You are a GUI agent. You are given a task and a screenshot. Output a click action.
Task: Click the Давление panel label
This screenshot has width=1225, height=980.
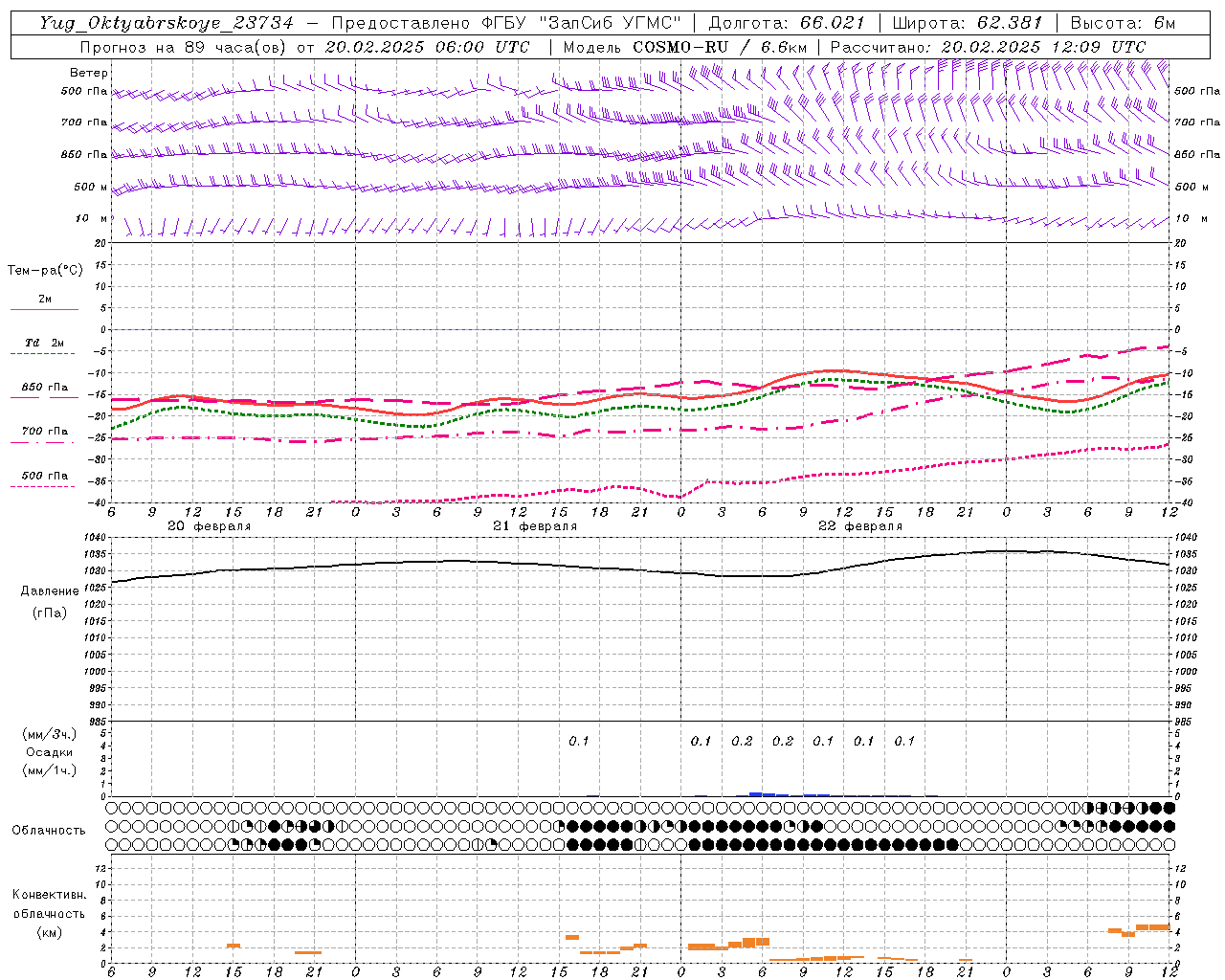50,591
